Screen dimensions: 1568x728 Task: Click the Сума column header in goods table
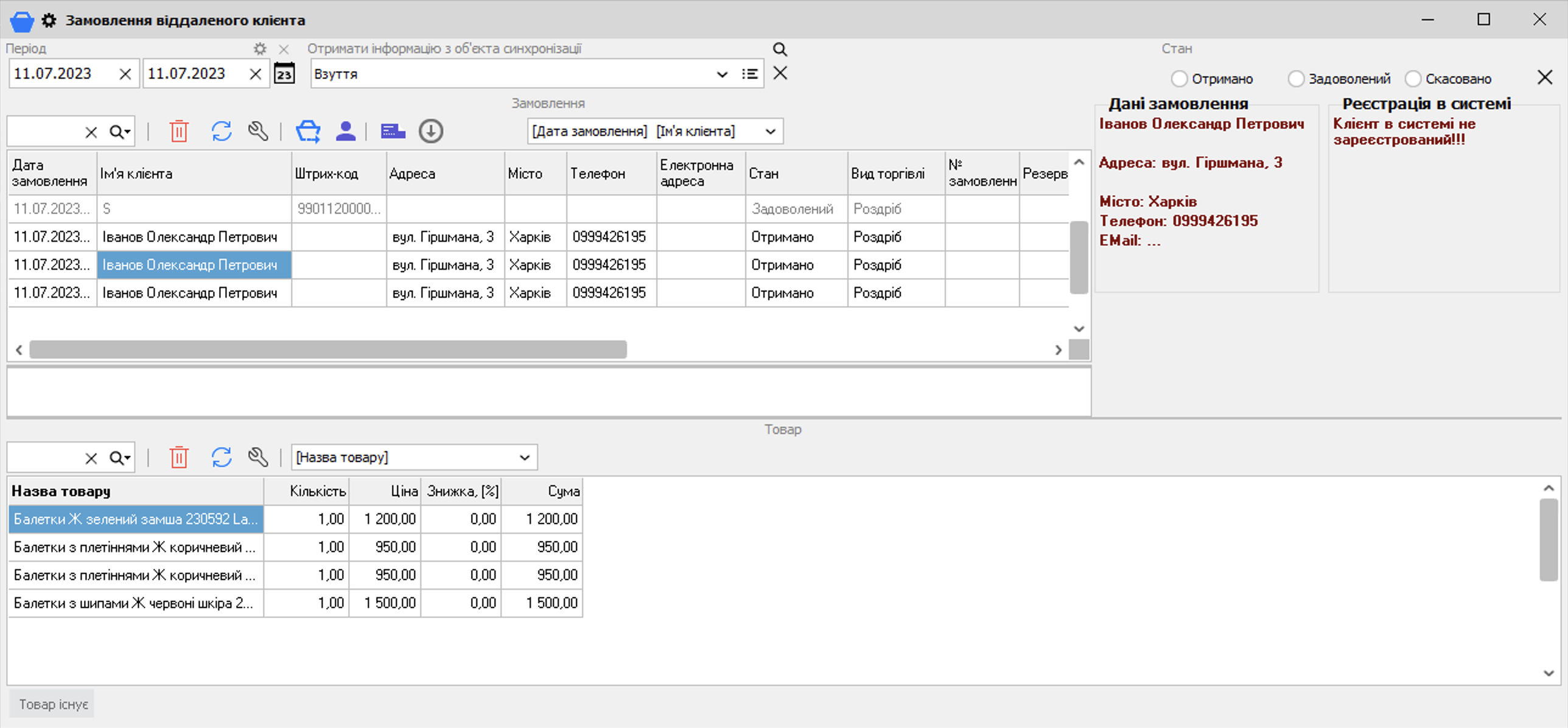(x=541, y=491)
